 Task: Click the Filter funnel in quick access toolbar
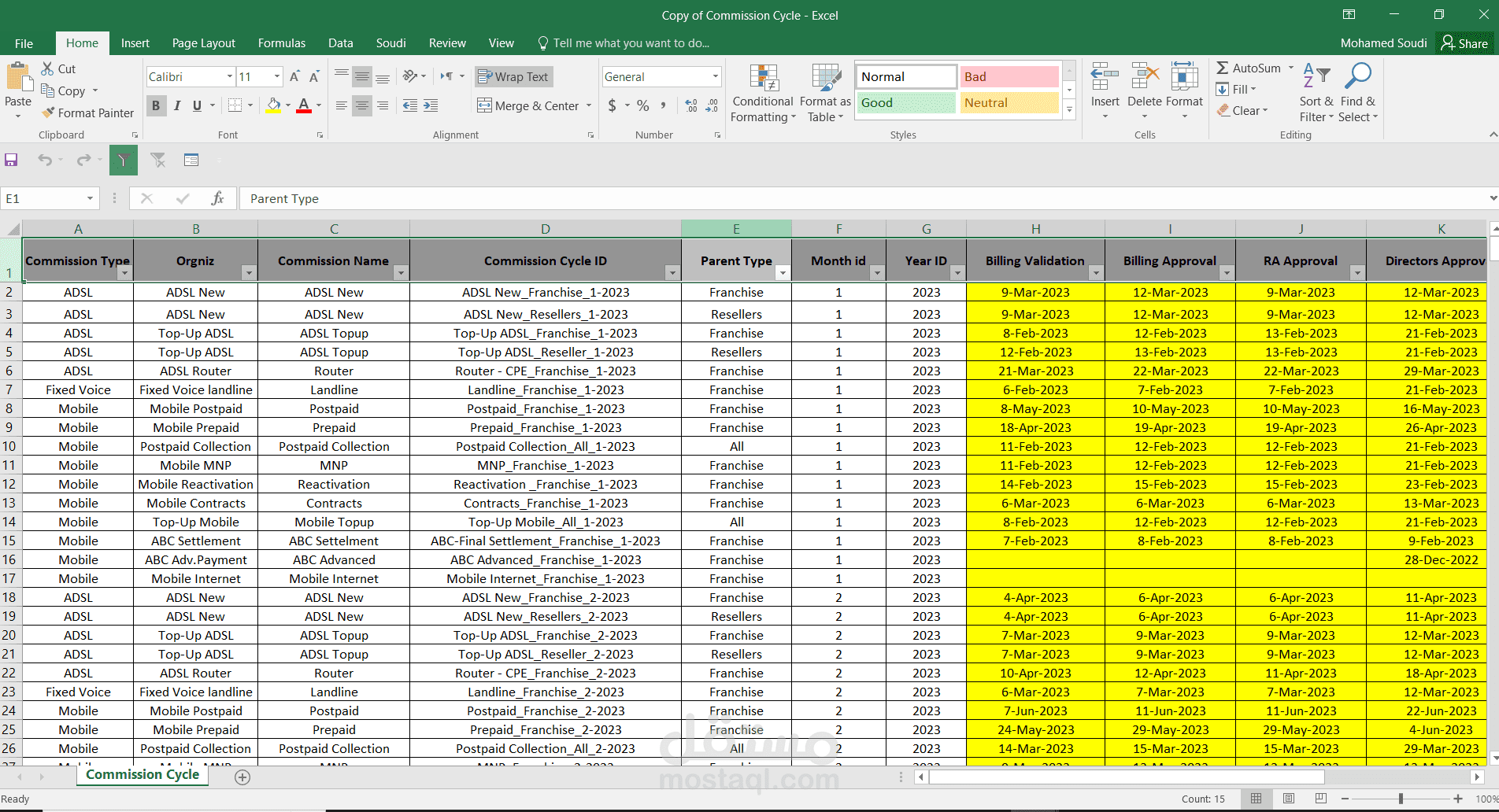click(123, 161)
